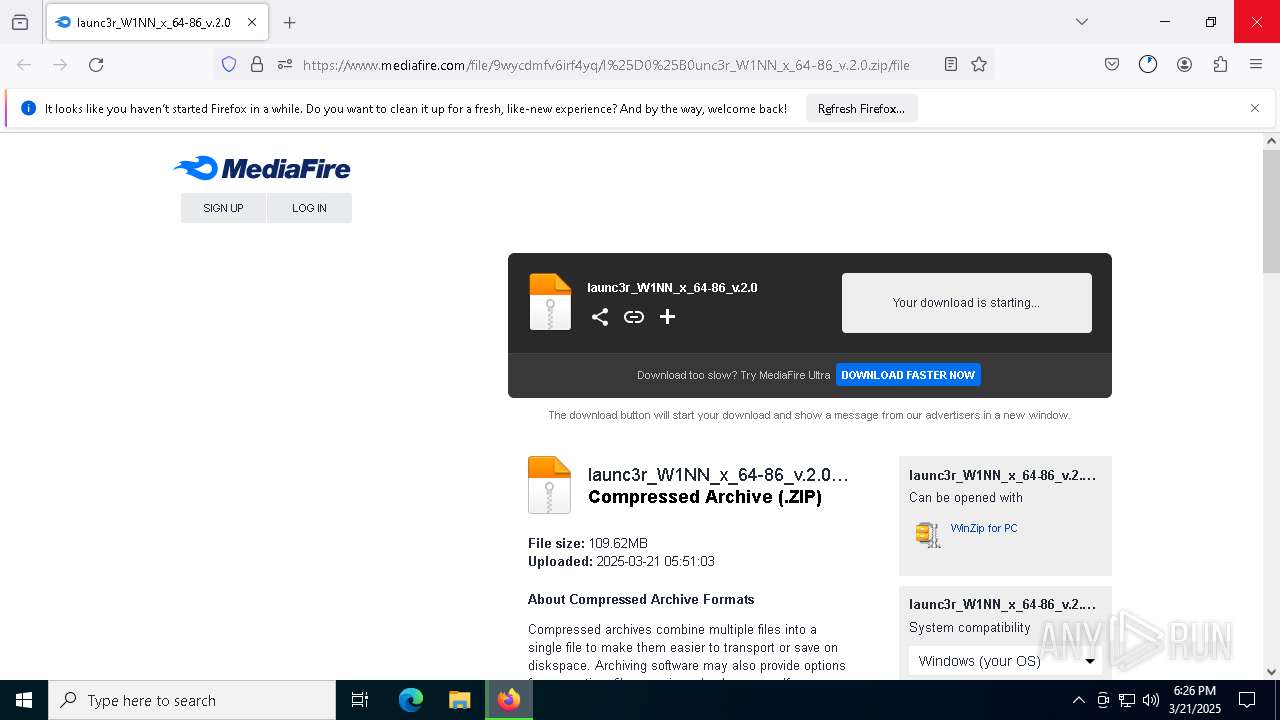Viewport: 1280px width, 720px height.
Task: Open Firefox recent browsing button
Action: [x=20, y=22]
